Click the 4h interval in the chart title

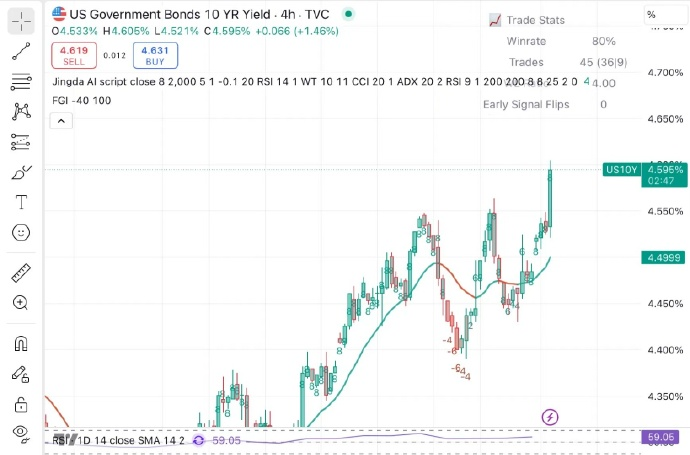point(288,15)
